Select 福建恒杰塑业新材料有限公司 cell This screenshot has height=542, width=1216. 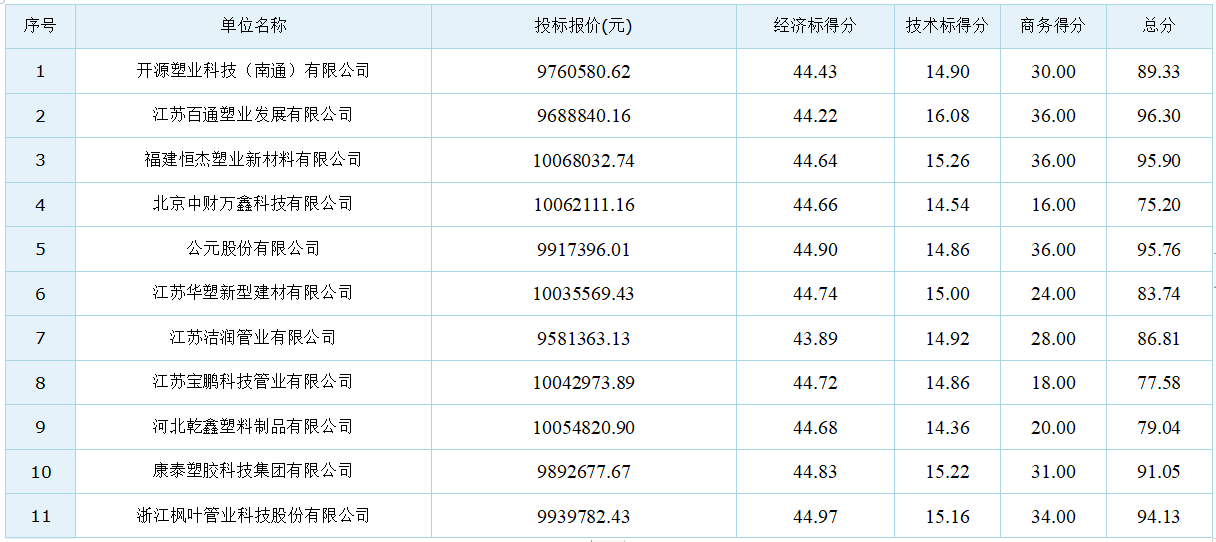pyautogui.click(x=253, y=160)
